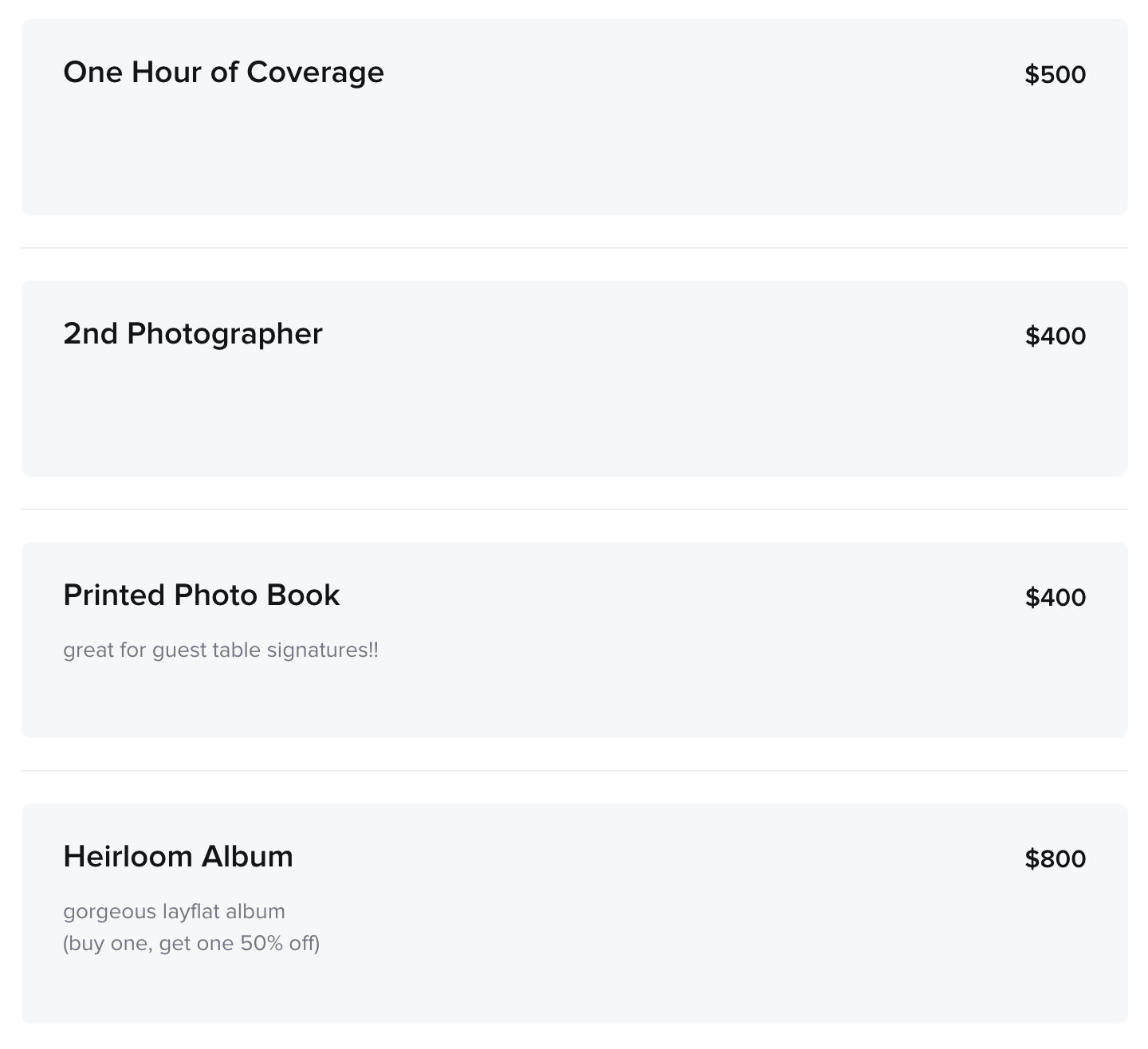The image size is (1148, 1049).
Task: Click the Heirloom Album heading
Action: [x=178, y=857]
